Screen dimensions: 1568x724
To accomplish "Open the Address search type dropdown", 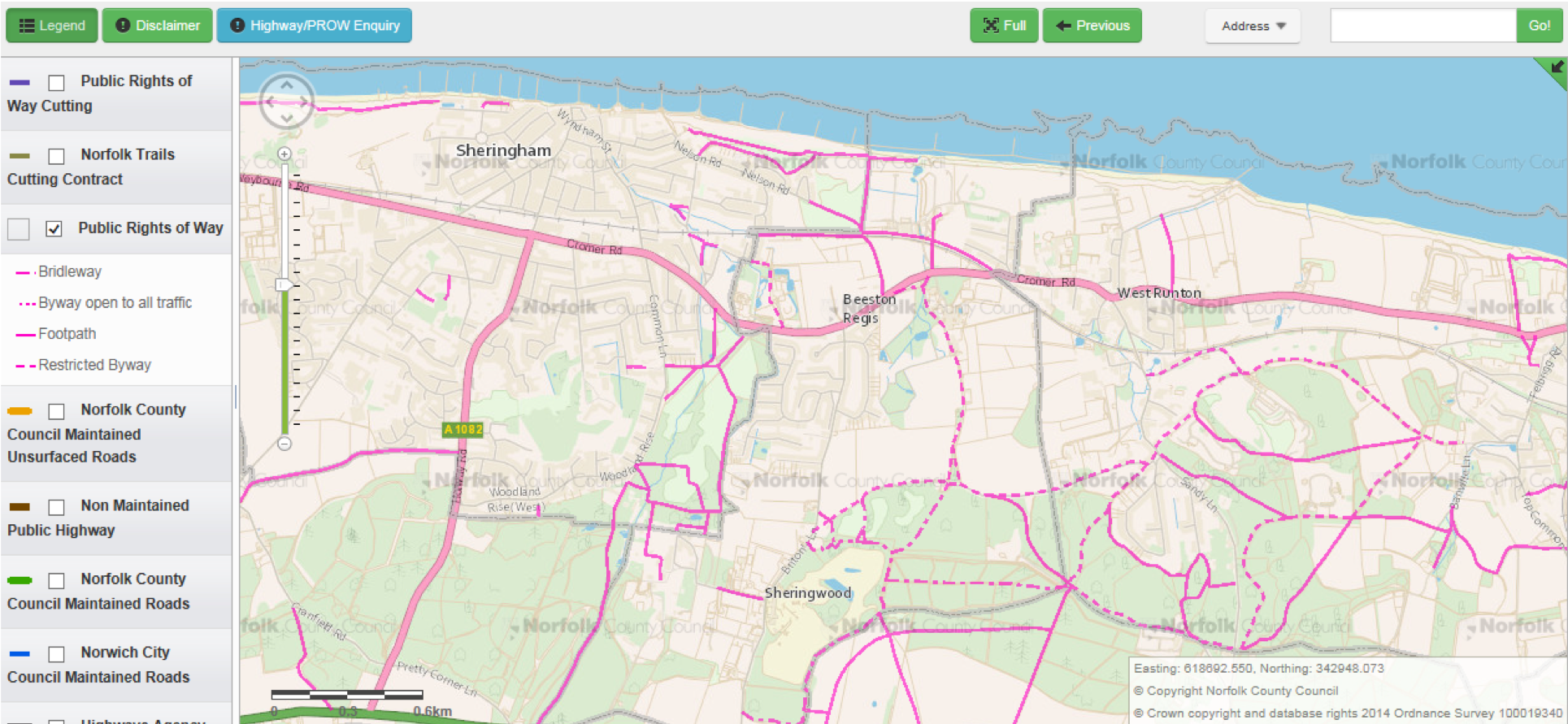I will point(1253,26).
